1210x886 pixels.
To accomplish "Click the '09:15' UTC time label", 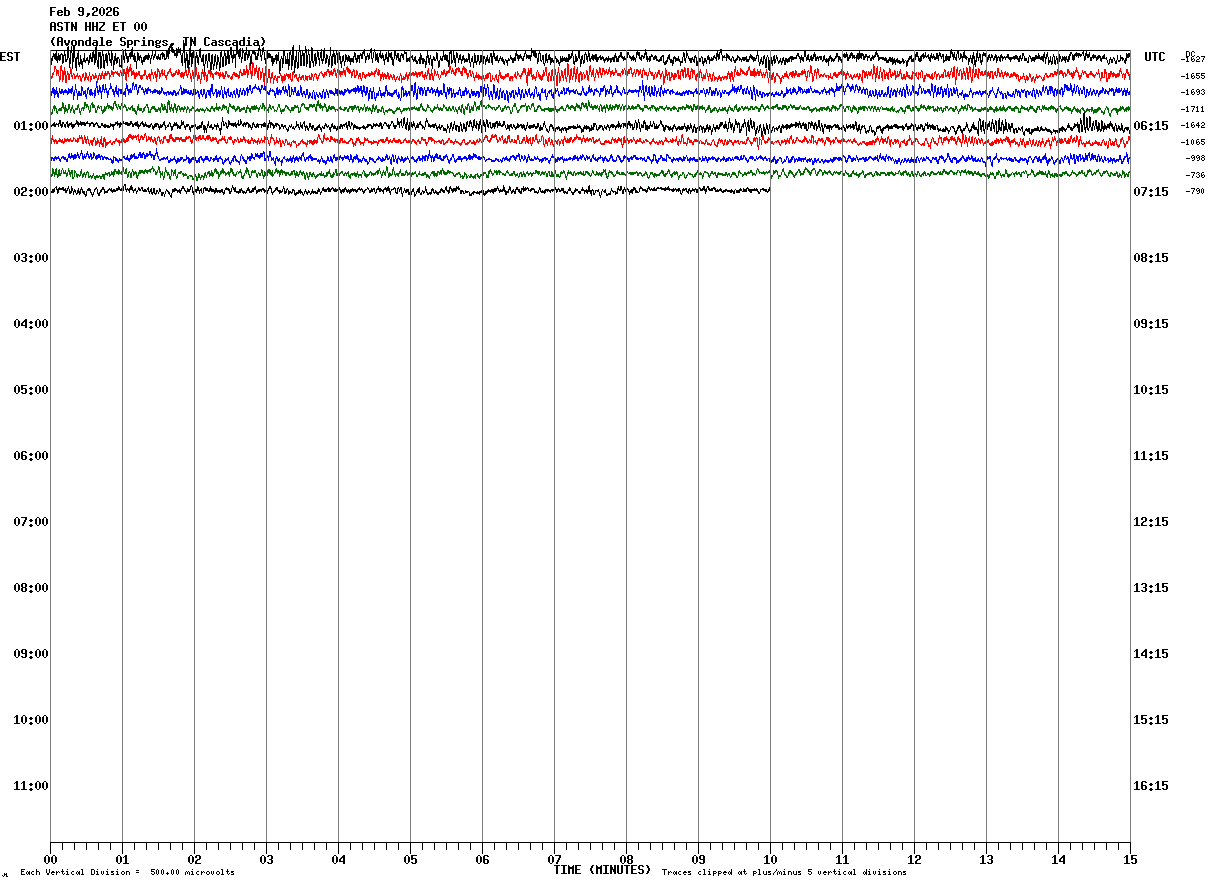I will [x=1151, y=324].
